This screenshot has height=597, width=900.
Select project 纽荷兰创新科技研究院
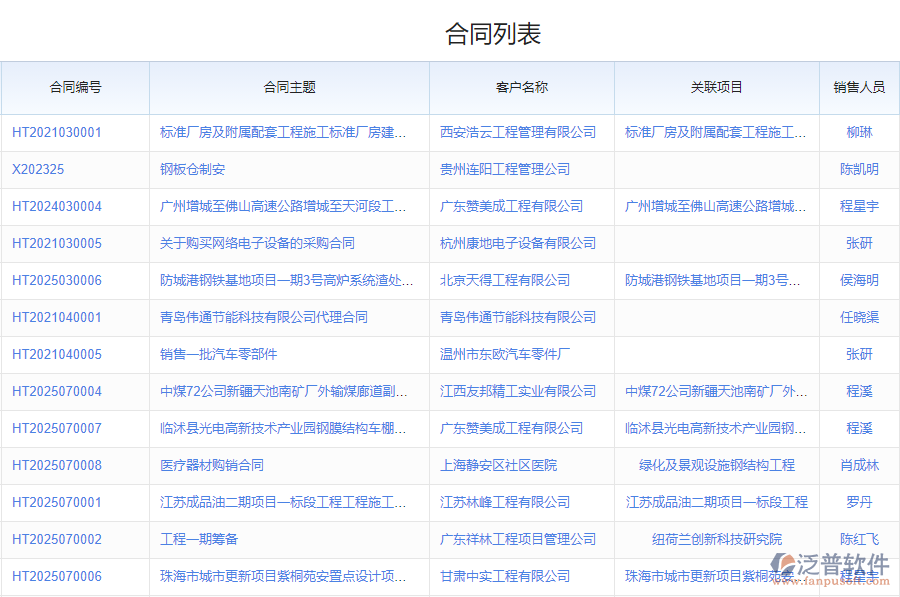pyautogui.click(x=716, y=539)
